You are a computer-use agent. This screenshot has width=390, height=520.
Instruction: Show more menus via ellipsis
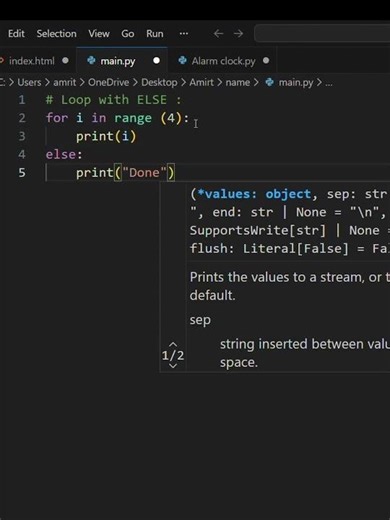click(x=184, y=33)
